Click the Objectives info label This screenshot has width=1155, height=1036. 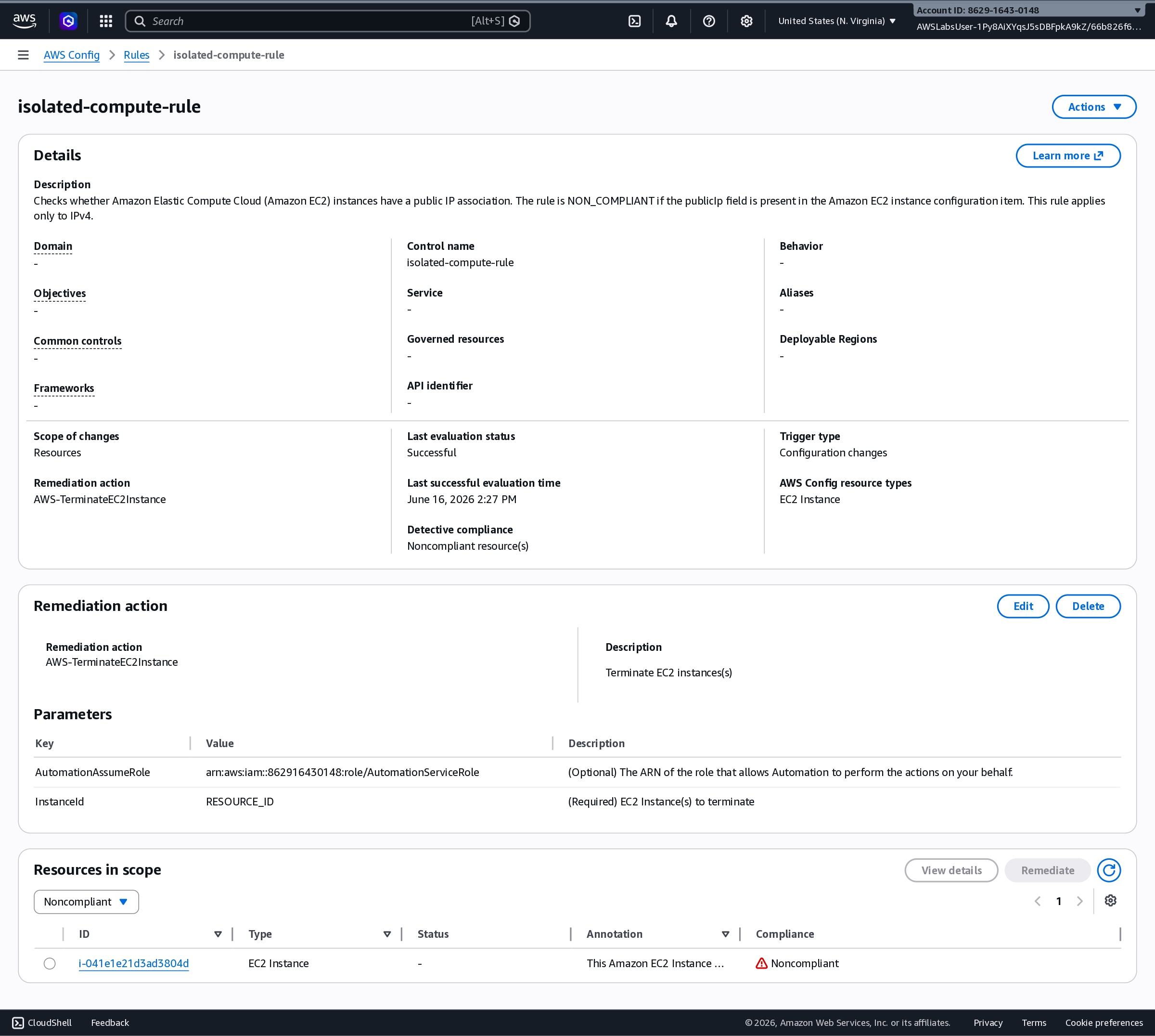60,294
